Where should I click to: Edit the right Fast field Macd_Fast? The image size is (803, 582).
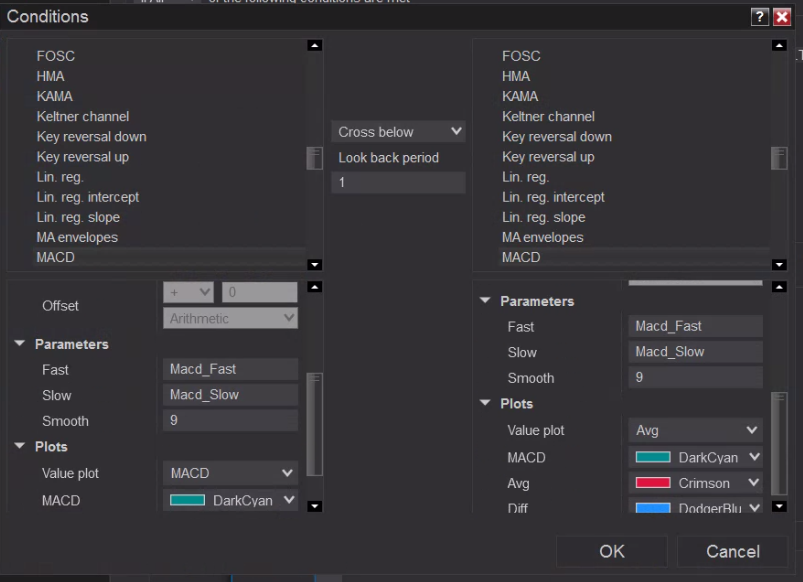click(x=695, y=326)
